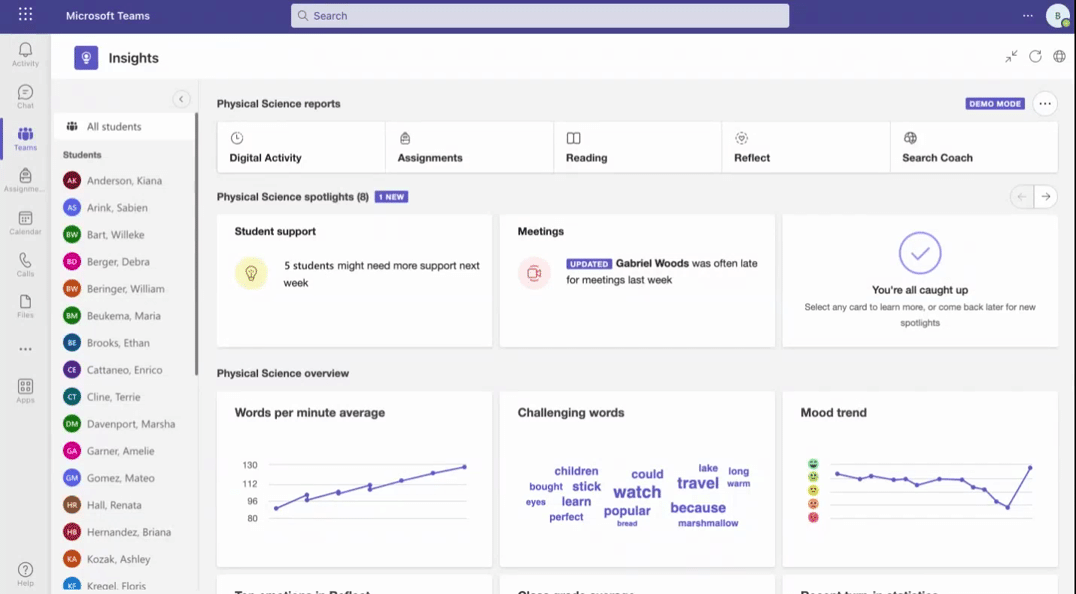Refresh Insights using the reload icon
The height and width of the screenshot is (594, 1076).
(x=1035, y=57)
